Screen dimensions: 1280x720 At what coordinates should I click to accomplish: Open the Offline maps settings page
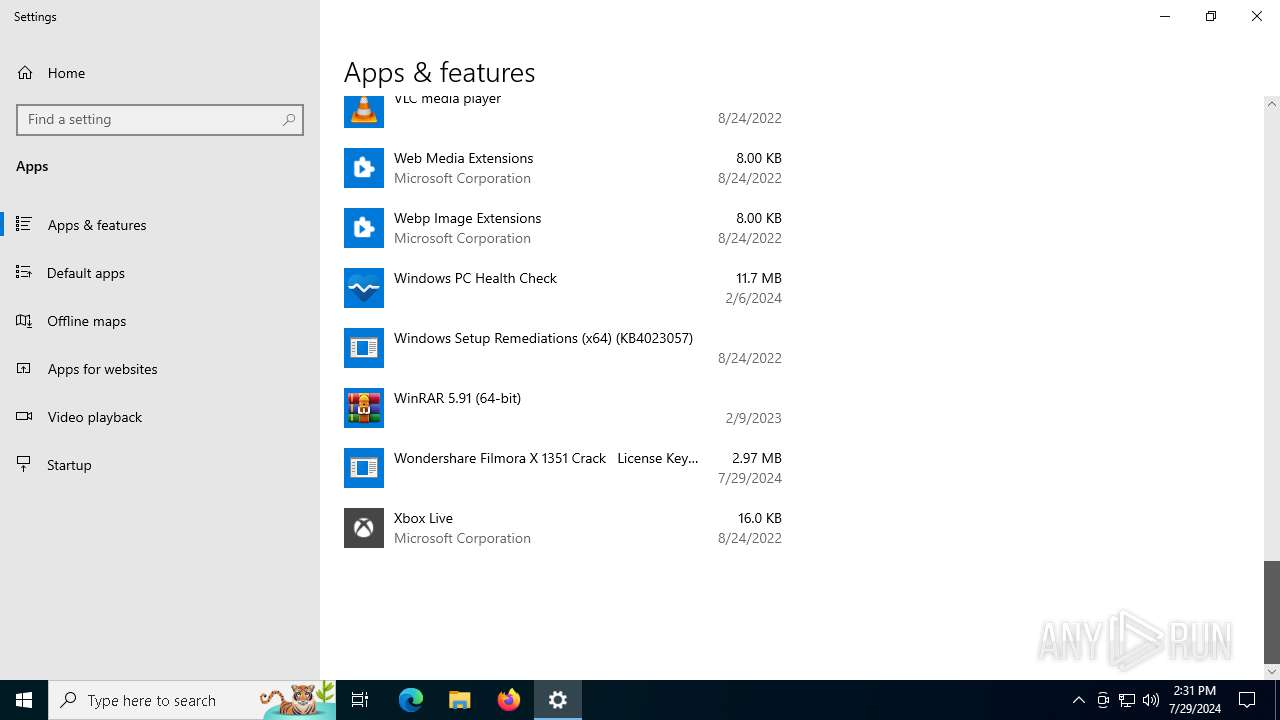point(160,321)
